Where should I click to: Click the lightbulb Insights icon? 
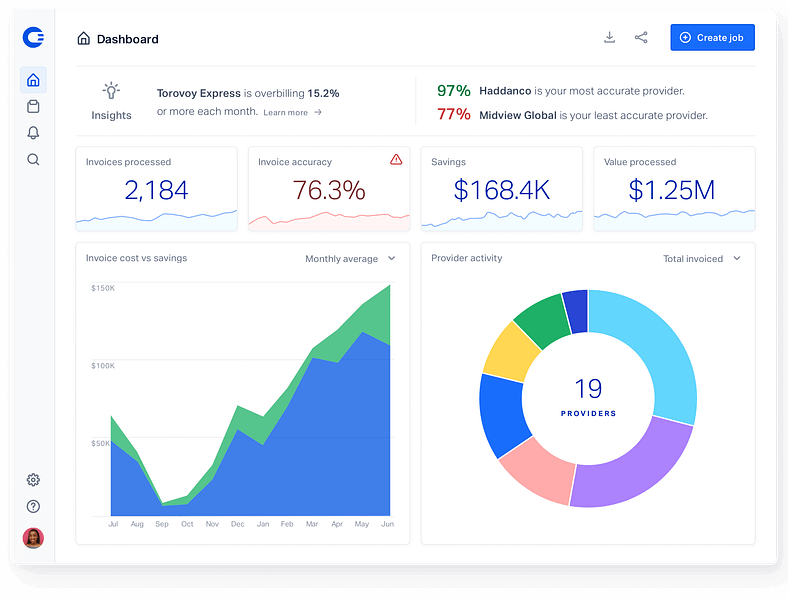tap(111, 91)
